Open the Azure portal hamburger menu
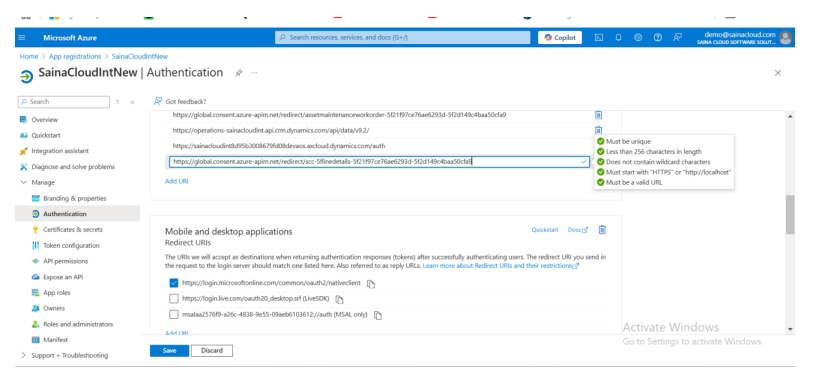828x385 pixels. 22,37
